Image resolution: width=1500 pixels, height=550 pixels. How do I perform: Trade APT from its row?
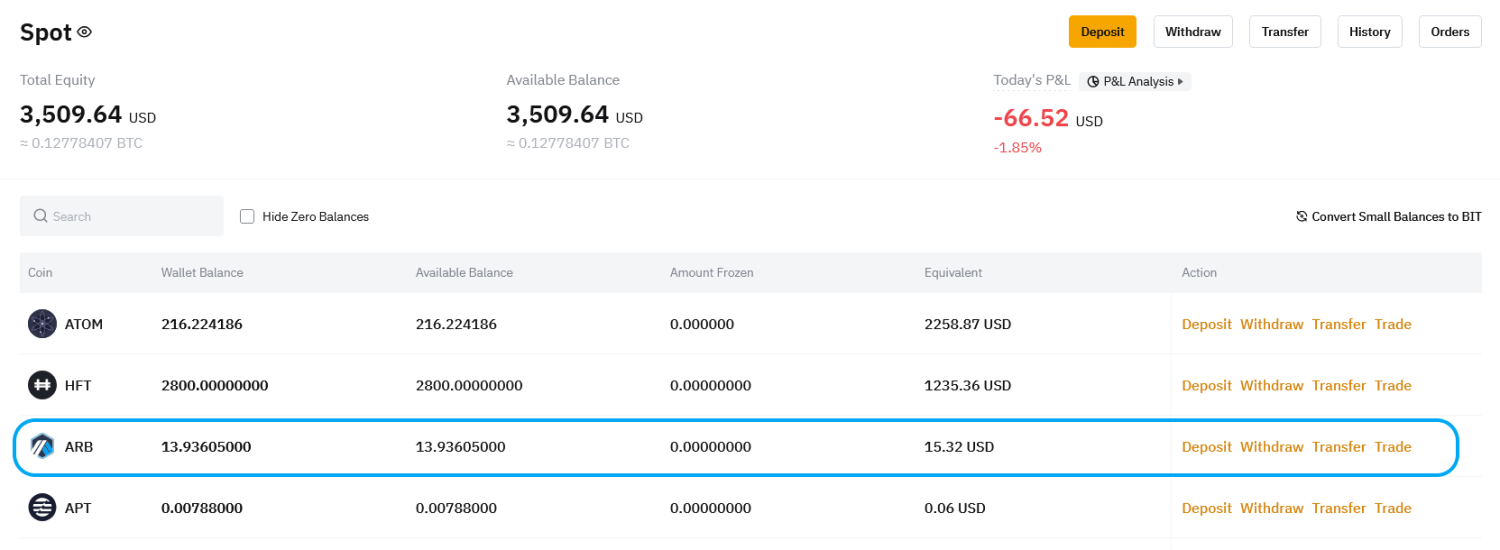click(1393, 508)
